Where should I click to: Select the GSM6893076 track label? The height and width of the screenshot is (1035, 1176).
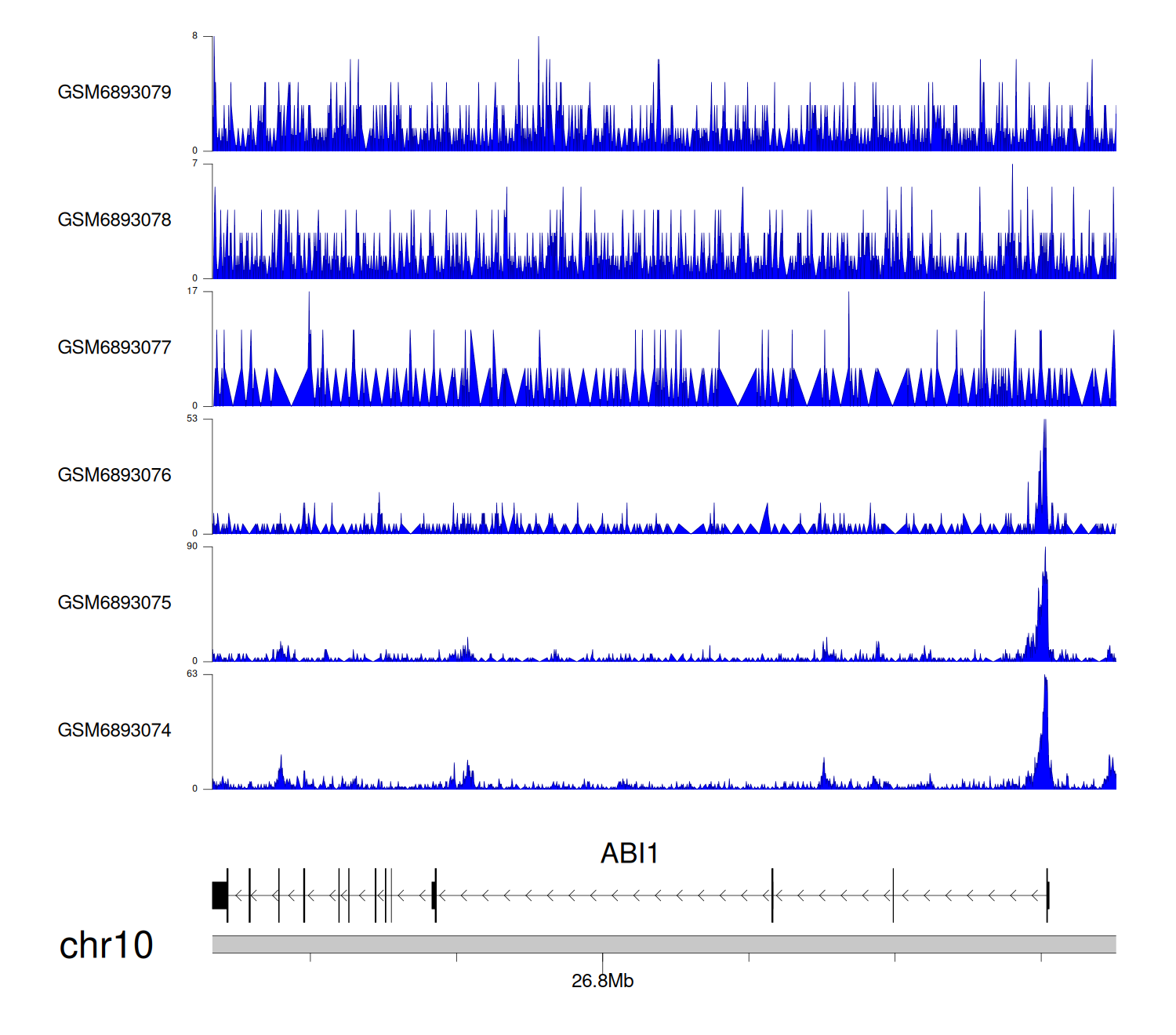[x=114, y=475]
